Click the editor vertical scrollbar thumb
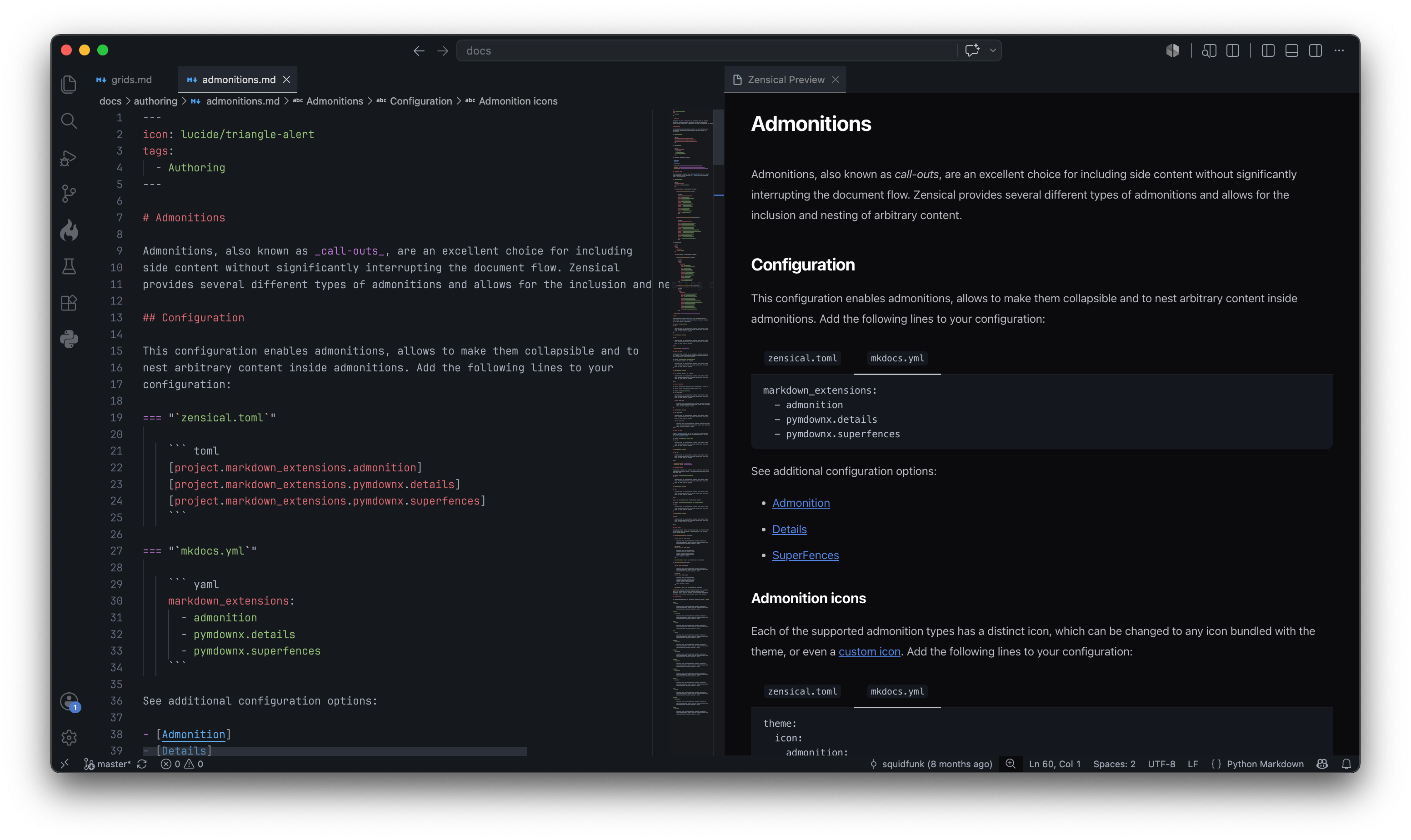1411x840 pixels. click(718, 137)
